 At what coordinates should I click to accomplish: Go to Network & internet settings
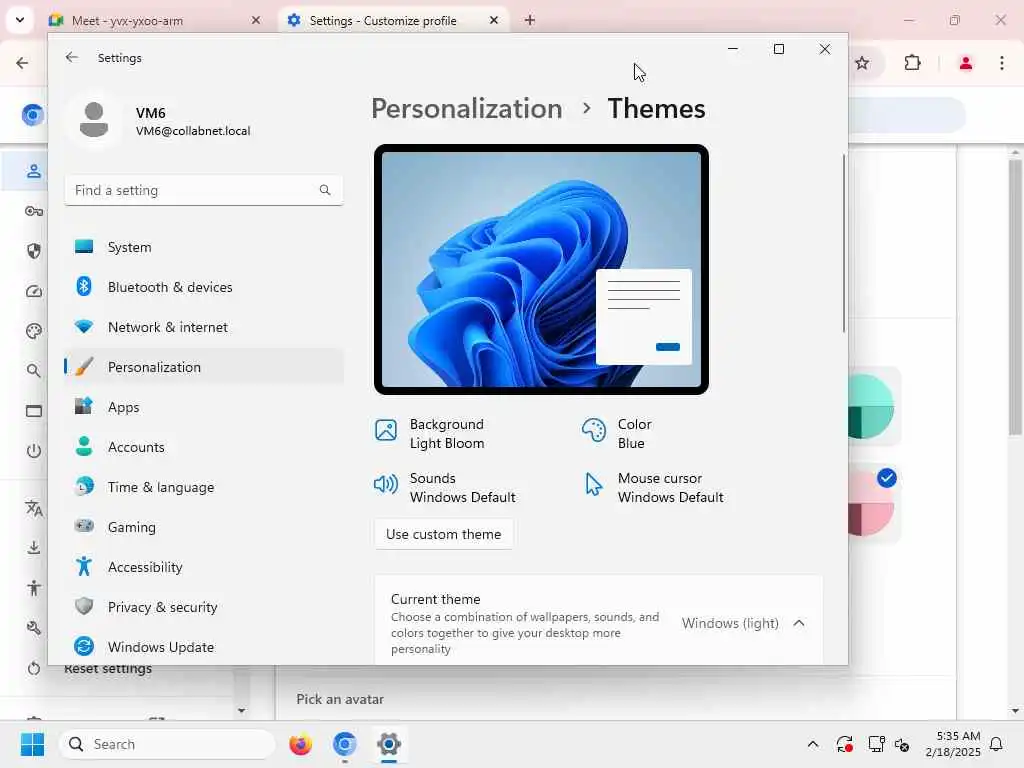(204, 327)
